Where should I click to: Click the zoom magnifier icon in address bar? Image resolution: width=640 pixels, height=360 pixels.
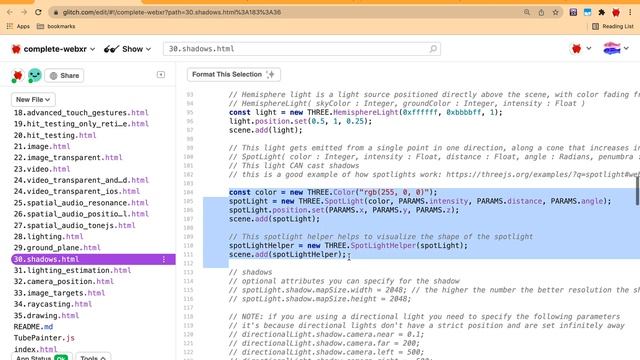click(x=527, y=12)
